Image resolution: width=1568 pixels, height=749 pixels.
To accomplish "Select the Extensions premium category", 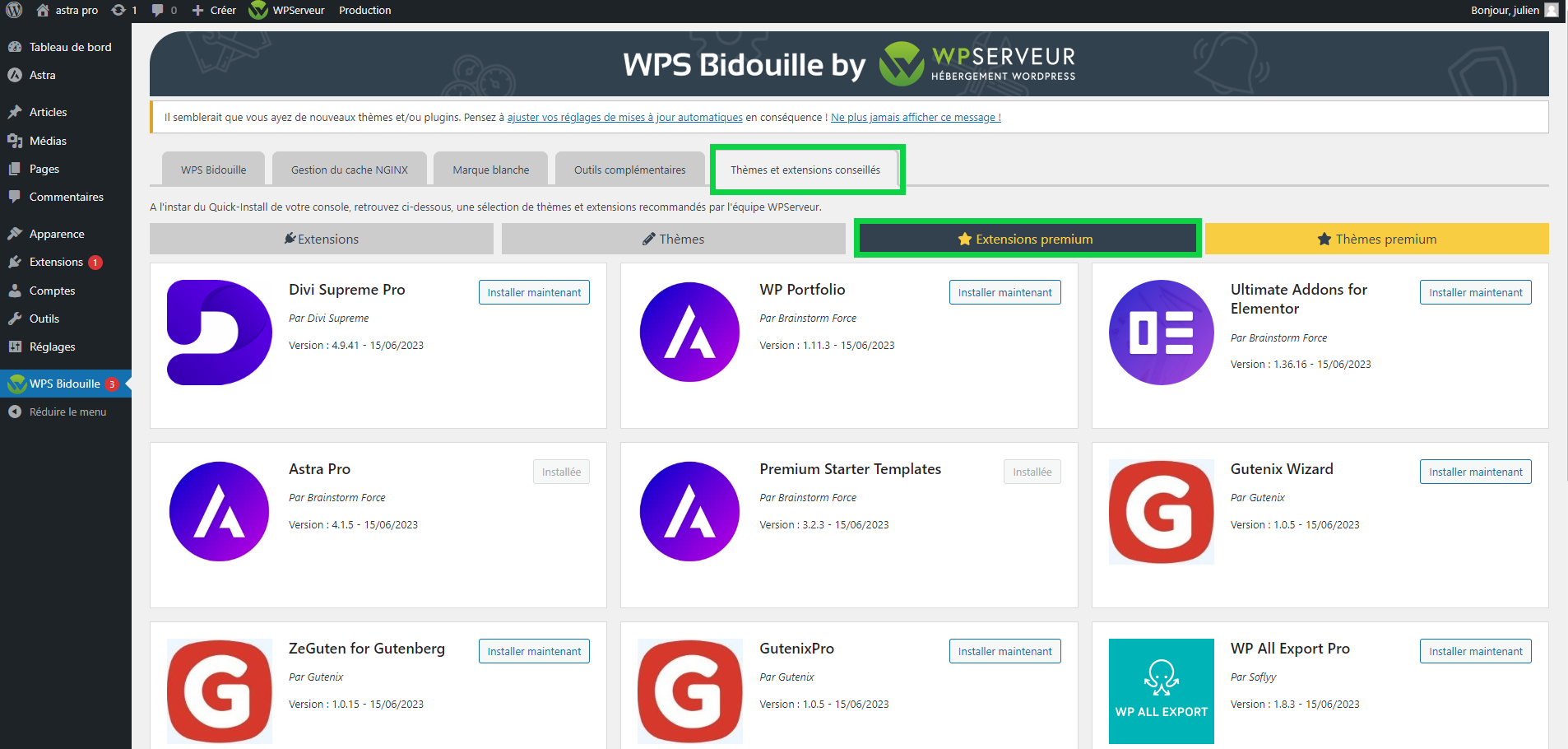I will [1026, 239].
